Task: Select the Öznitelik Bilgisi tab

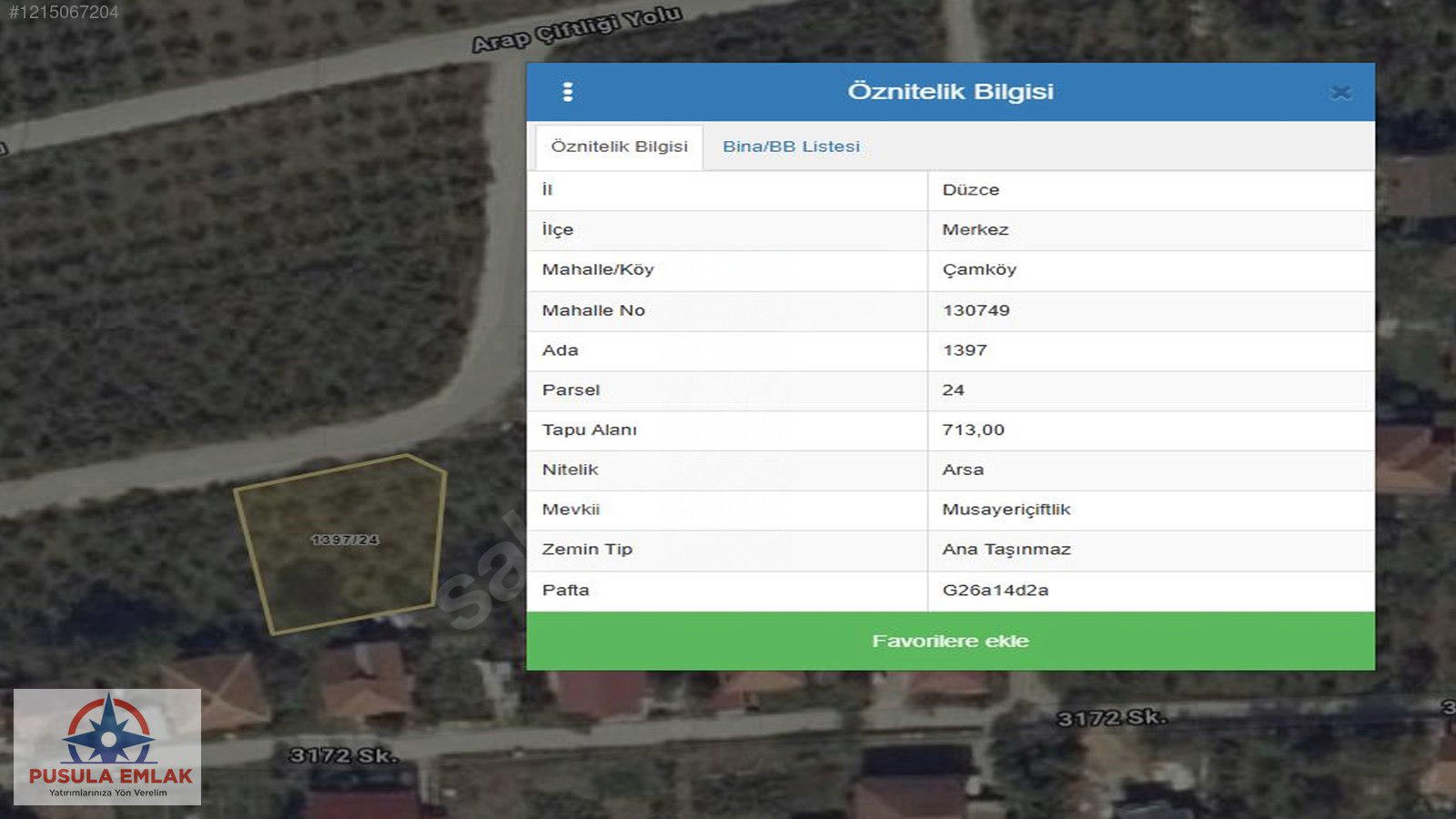Action: click(x=619, y=147)
